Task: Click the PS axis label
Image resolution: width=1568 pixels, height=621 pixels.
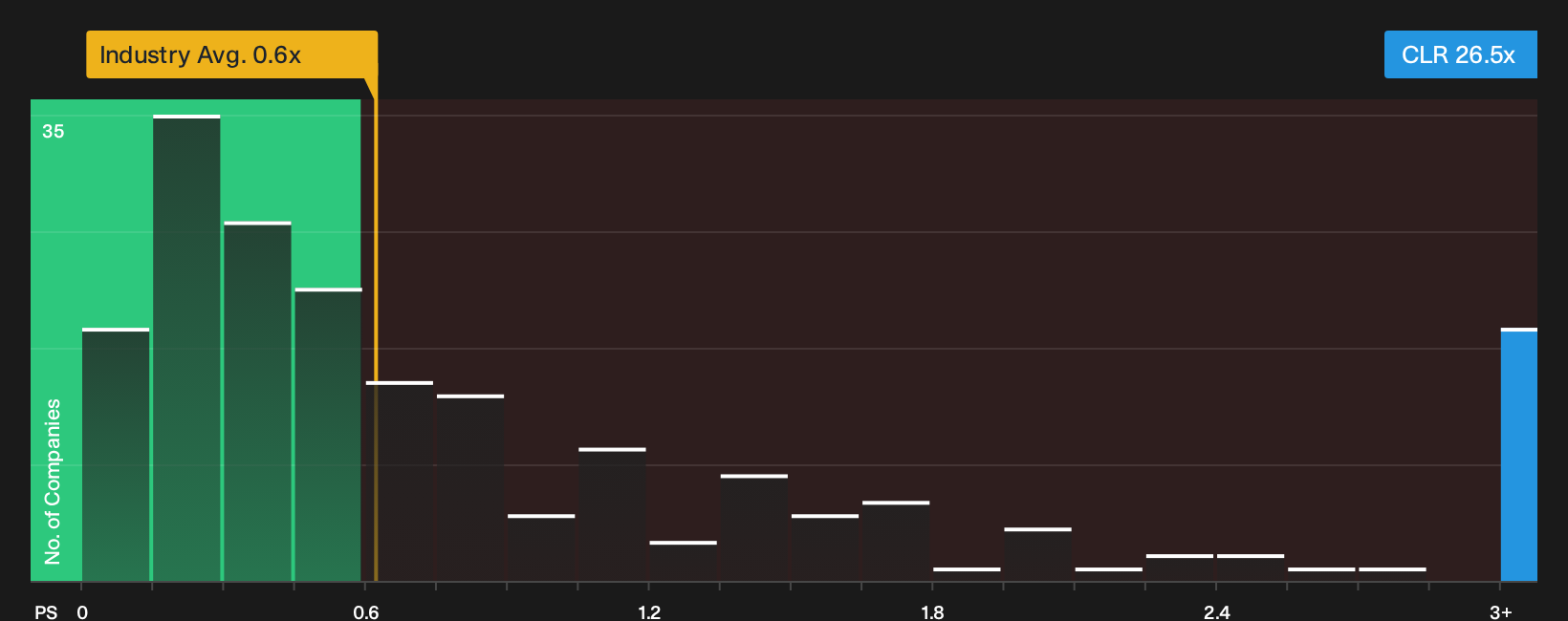Action: (x=46, y=611)
